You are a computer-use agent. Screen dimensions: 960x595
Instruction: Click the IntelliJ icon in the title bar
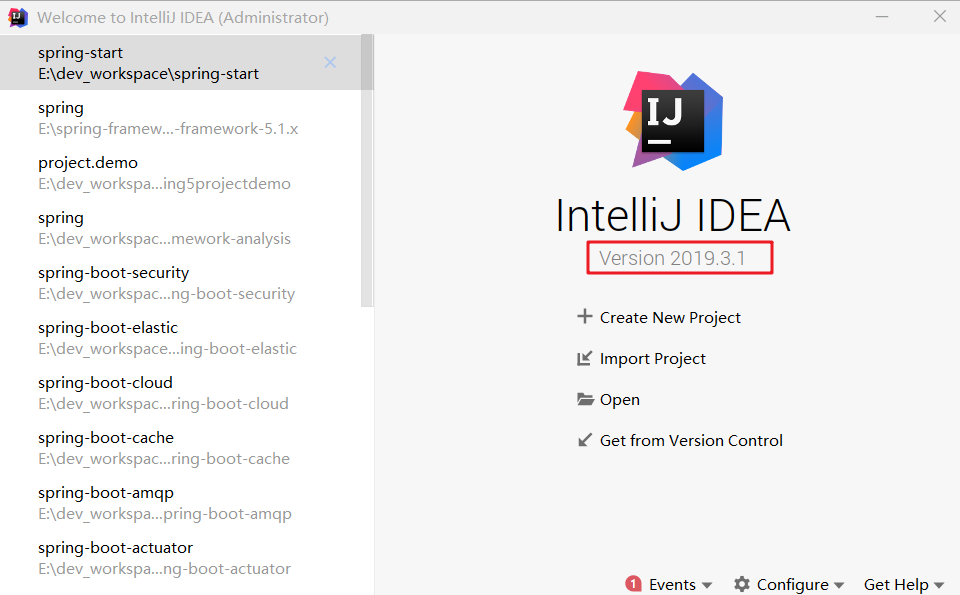pos(17,17)
